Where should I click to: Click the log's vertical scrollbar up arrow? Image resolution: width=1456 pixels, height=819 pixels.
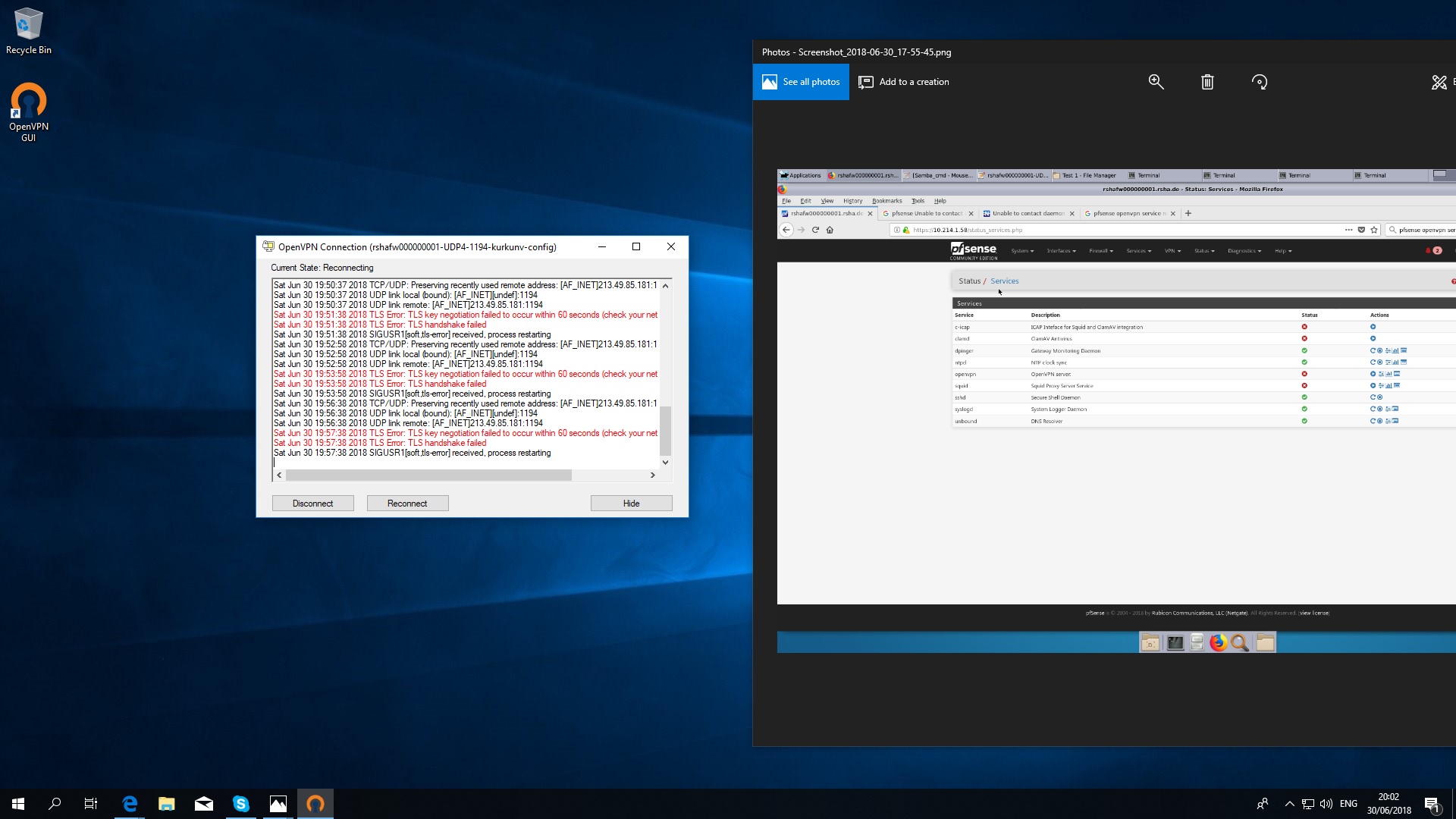coord(665,286)
